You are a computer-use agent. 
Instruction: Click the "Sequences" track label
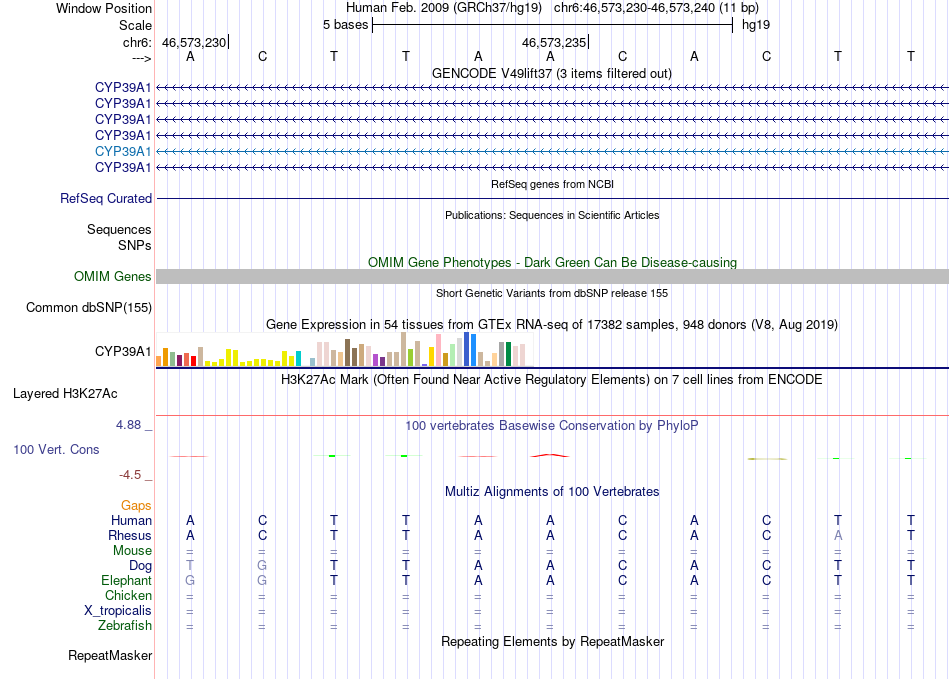point(119,230)
